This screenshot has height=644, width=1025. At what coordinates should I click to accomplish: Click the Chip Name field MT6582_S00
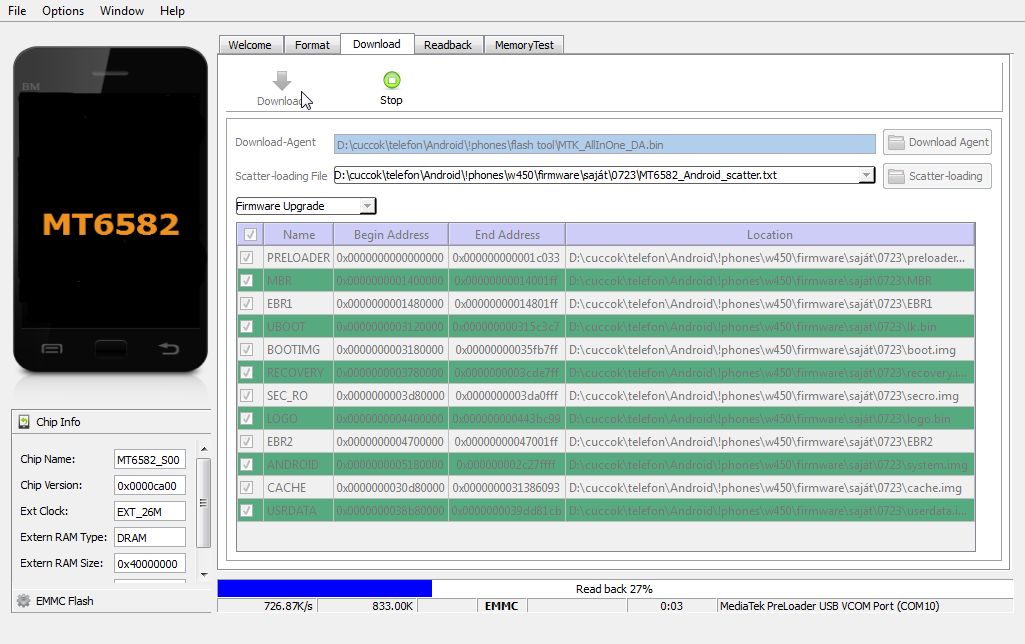click(150, 460)
